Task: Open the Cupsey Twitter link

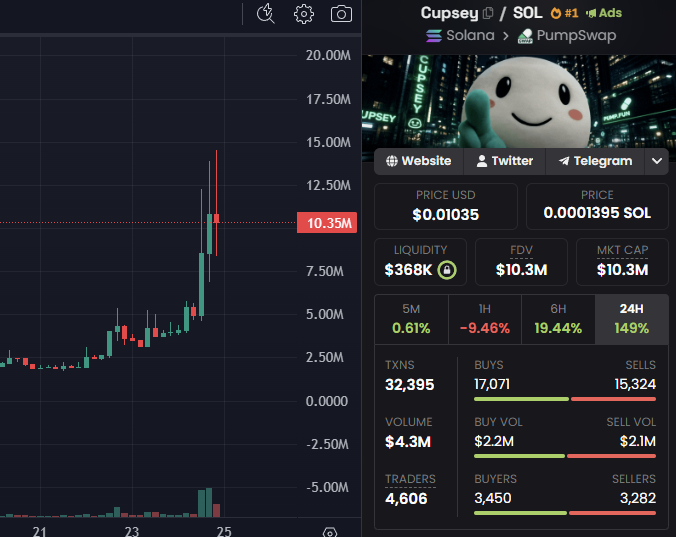Action: coord(504,161)
